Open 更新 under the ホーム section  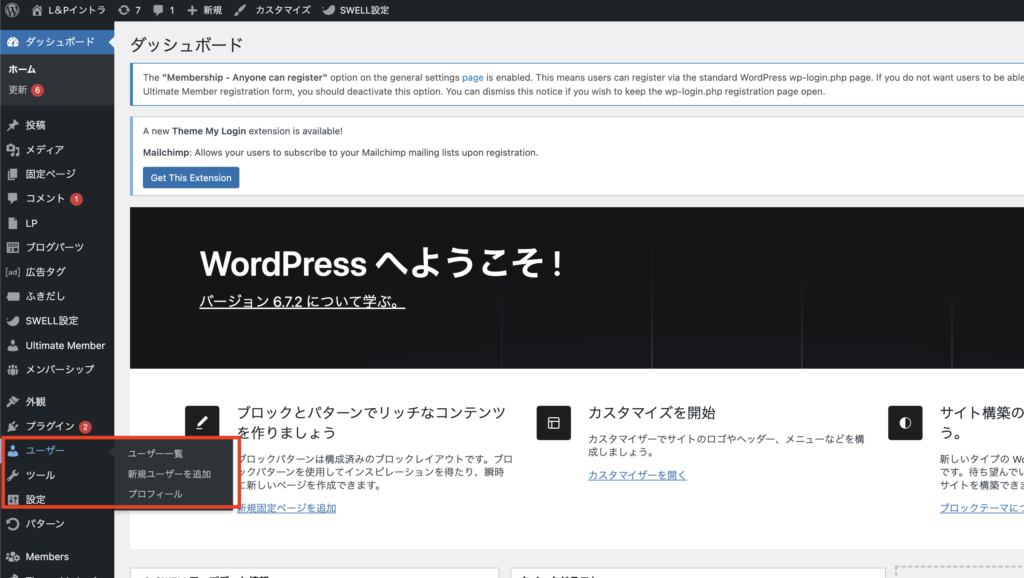point(18,90)
